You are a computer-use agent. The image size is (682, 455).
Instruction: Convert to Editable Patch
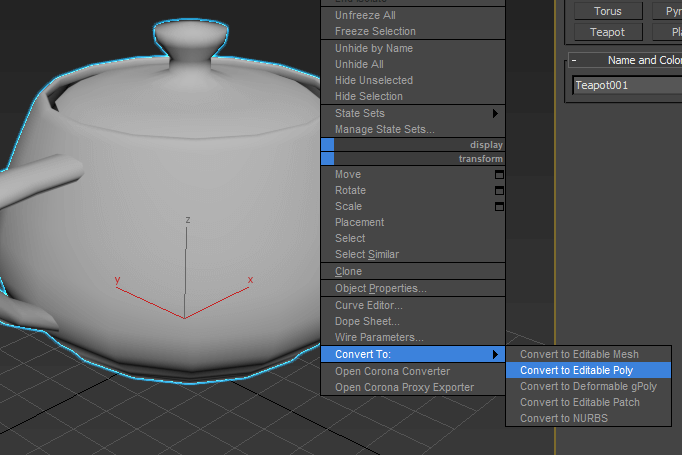point(588,402)
